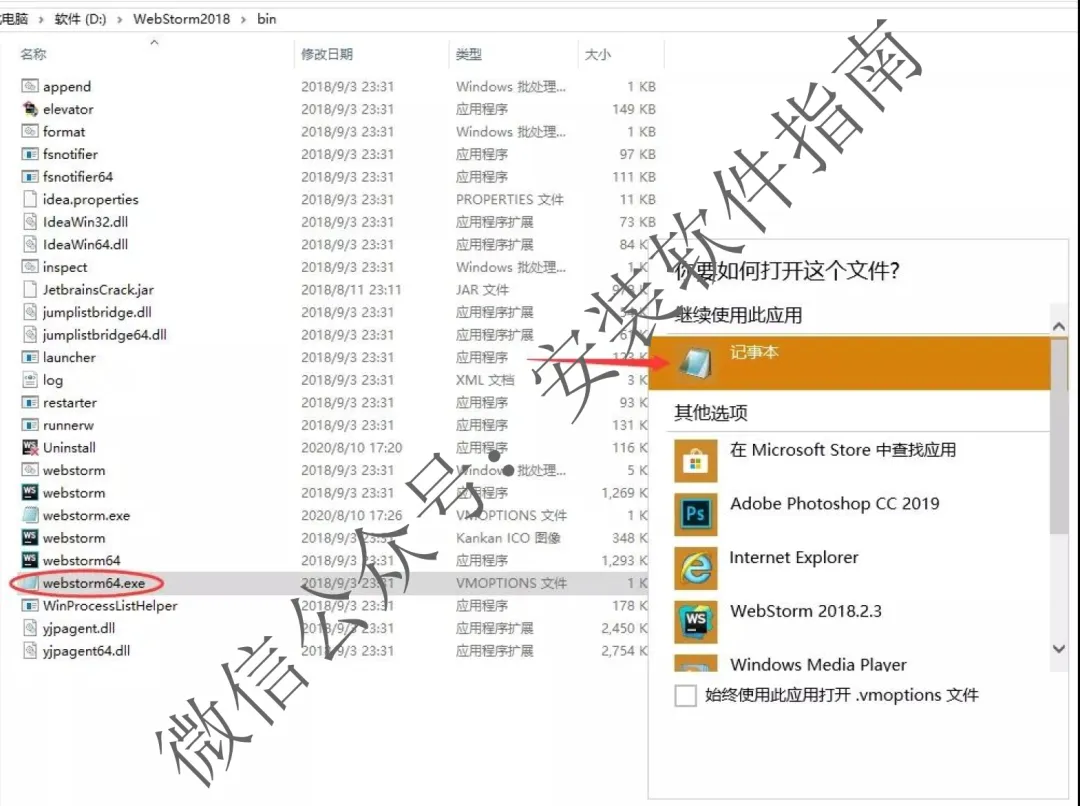Click the app list scrollbar thumb
The height and width of the screenshot is (806, 1080).
[1059, 435]
